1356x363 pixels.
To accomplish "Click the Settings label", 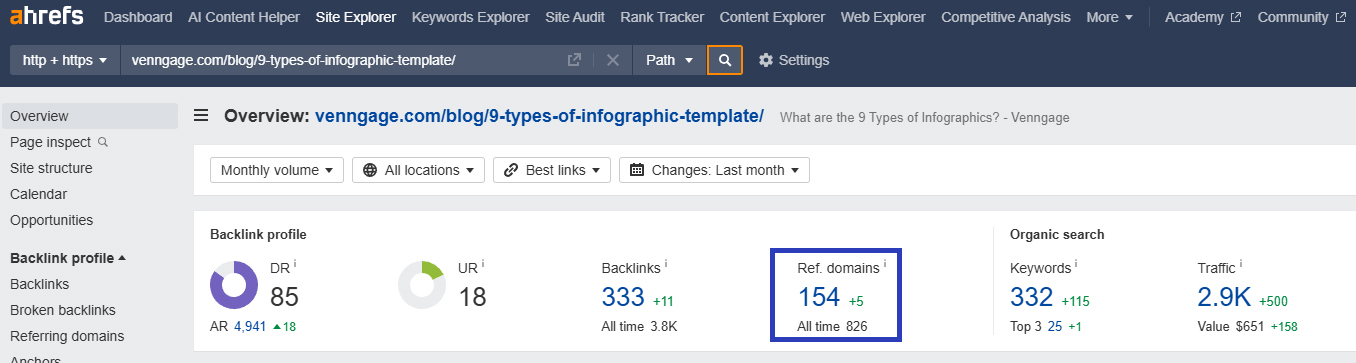I will (x=804, y=60).
